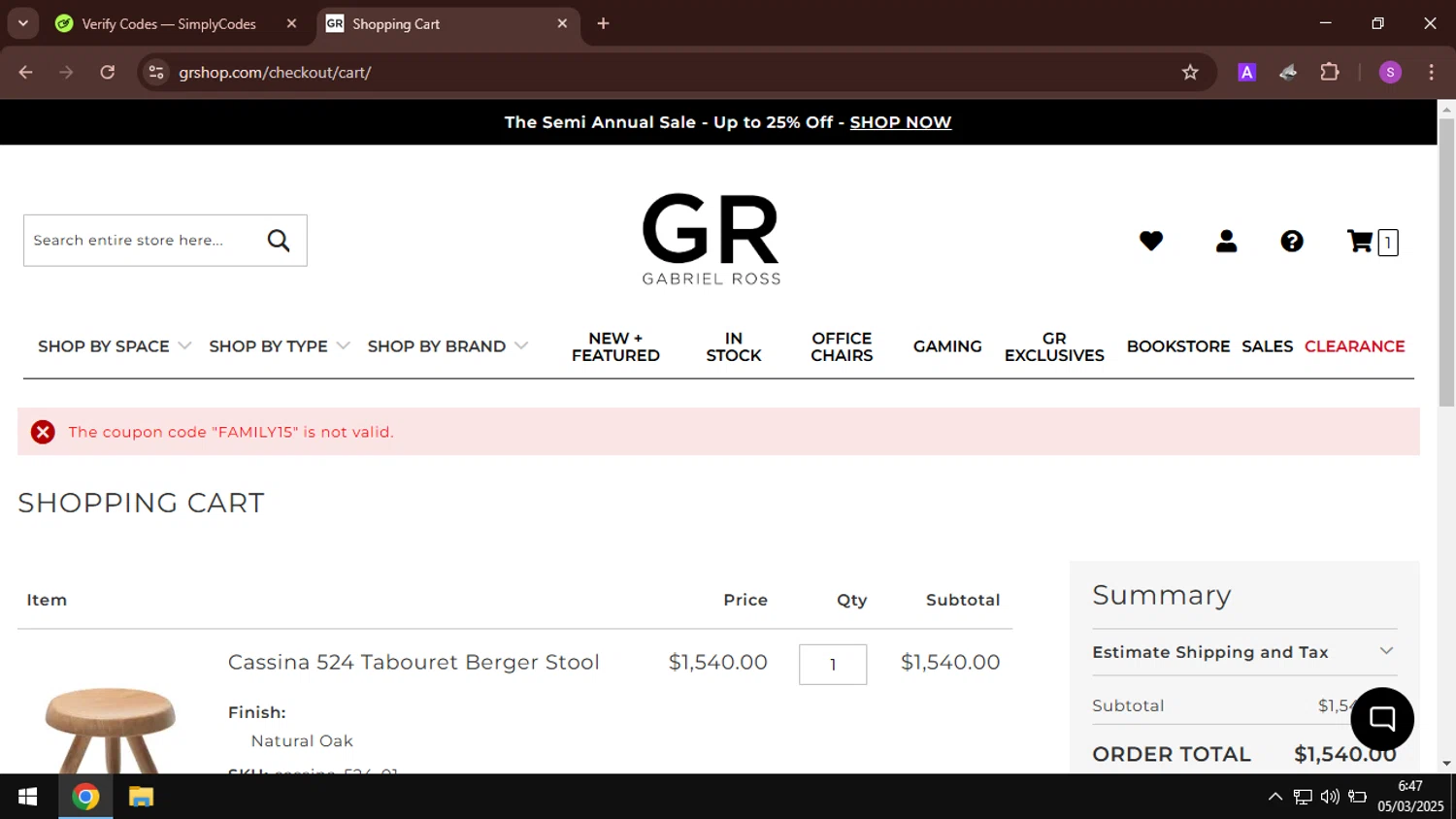Open File Explorer from taskbar

pyautogui.click(x=141, y=797)
